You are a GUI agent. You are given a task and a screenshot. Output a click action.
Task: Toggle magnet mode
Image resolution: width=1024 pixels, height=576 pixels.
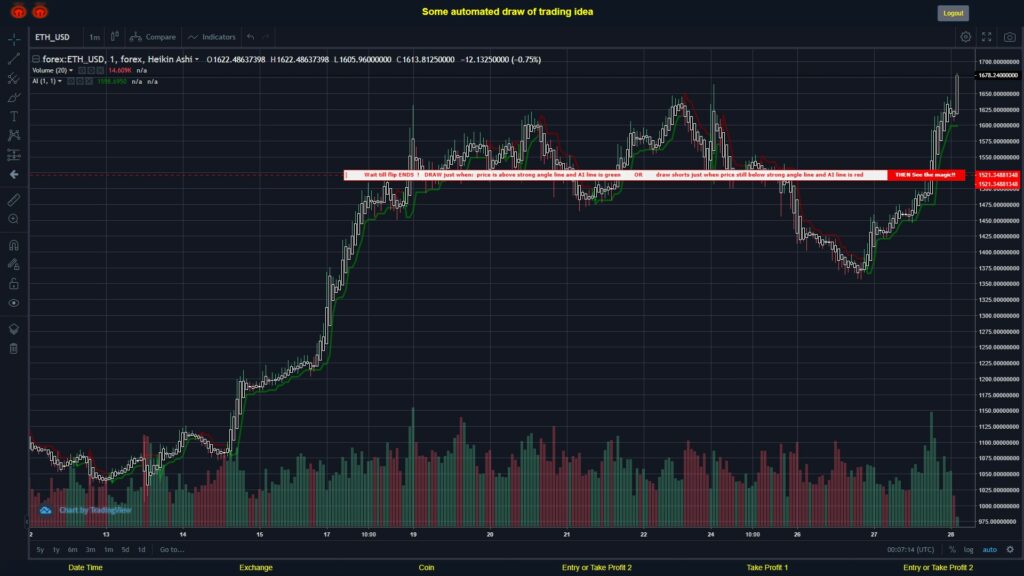pos(14,245)
